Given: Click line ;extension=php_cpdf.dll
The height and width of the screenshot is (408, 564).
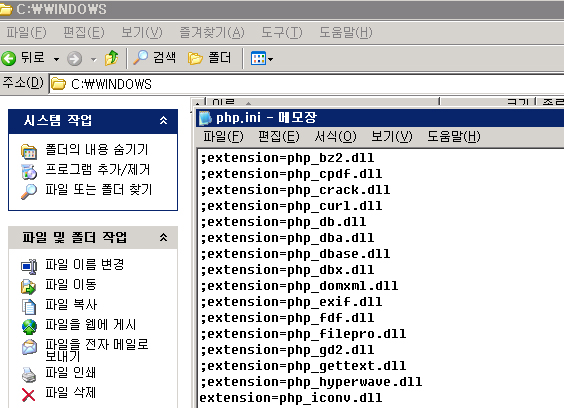Looking at the screenshot, I should click(291, 174).
